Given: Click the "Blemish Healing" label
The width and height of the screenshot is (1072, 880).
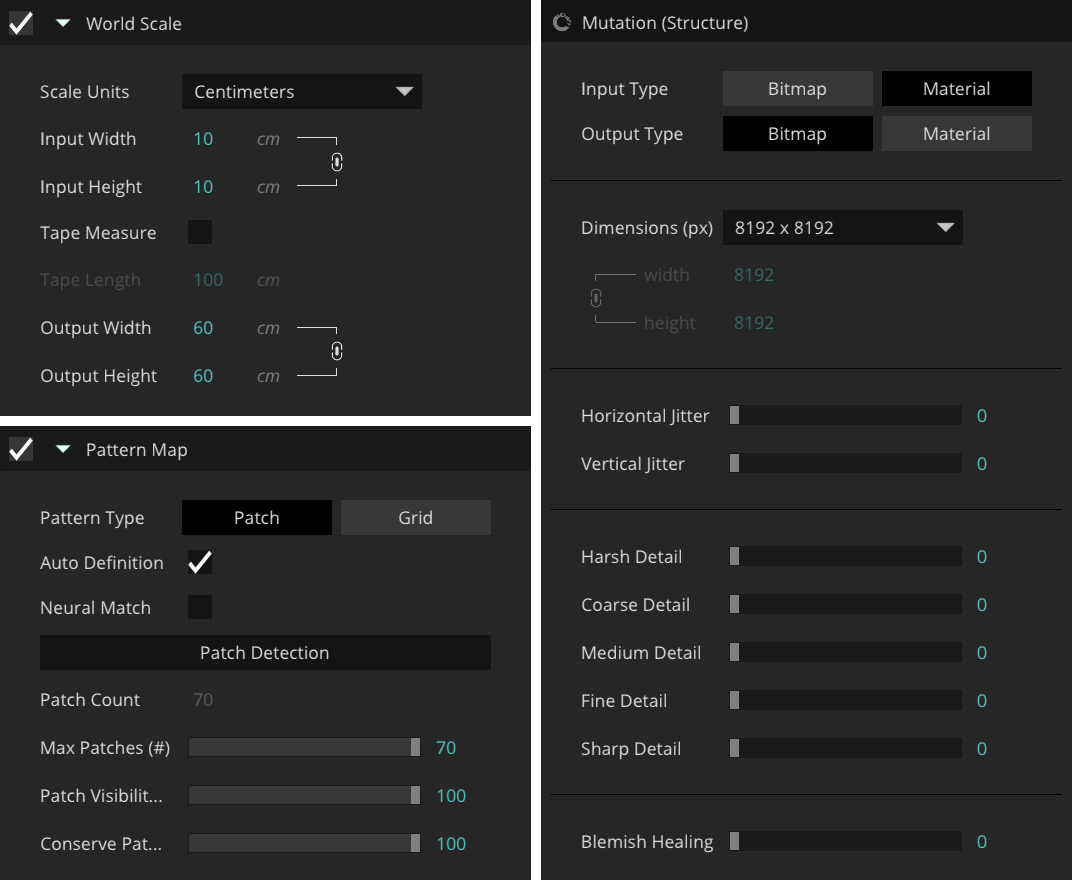Looking at the screenshot, I should pos(647,842).
